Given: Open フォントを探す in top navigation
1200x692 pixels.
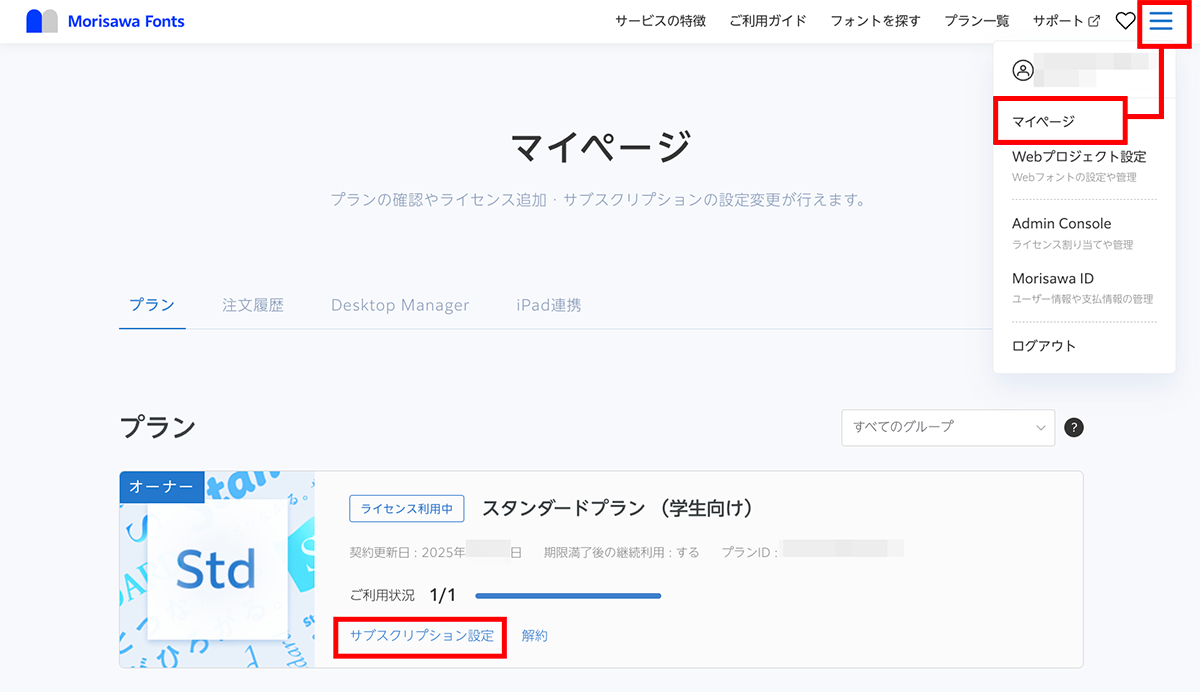Looking at the screenshot, I should tap(875, 21).
